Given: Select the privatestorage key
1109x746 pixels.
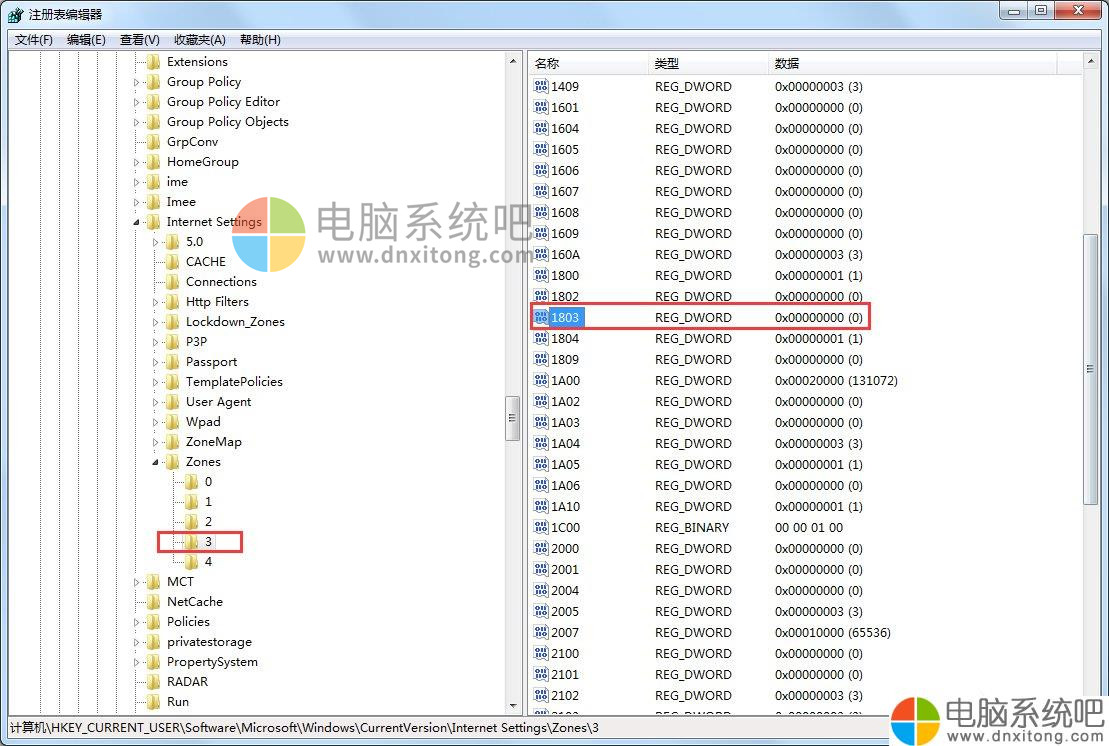Looking at the screenshot, I should pos(209,642).
